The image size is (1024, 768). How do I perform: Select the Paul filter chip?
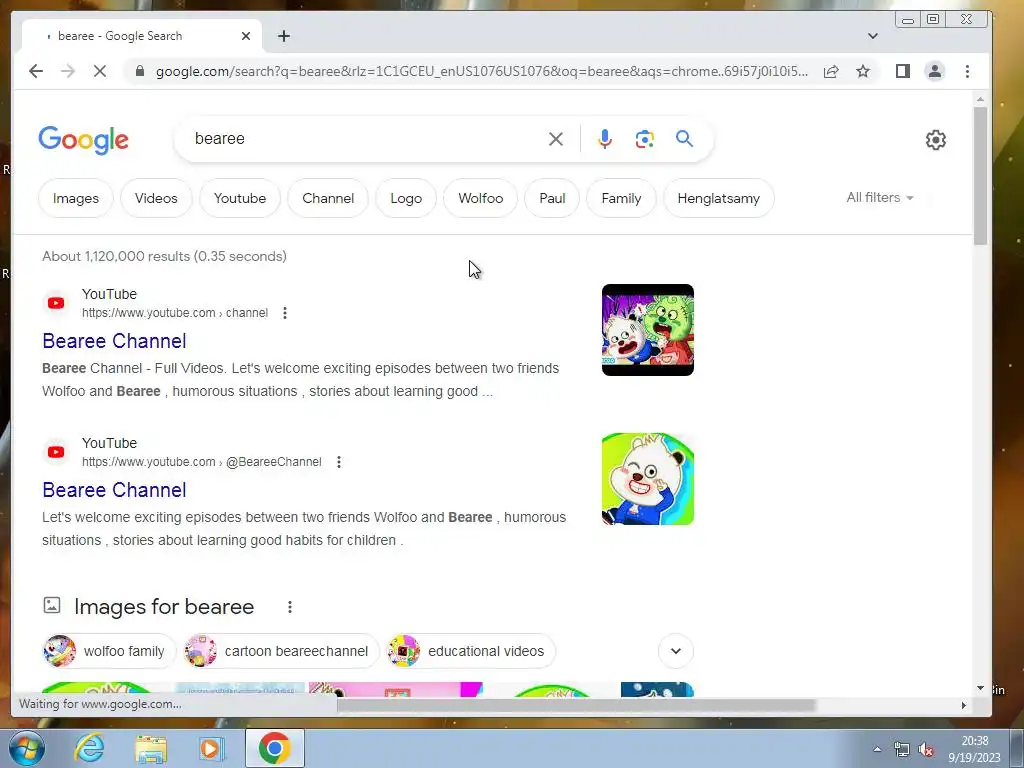(552, 198)
